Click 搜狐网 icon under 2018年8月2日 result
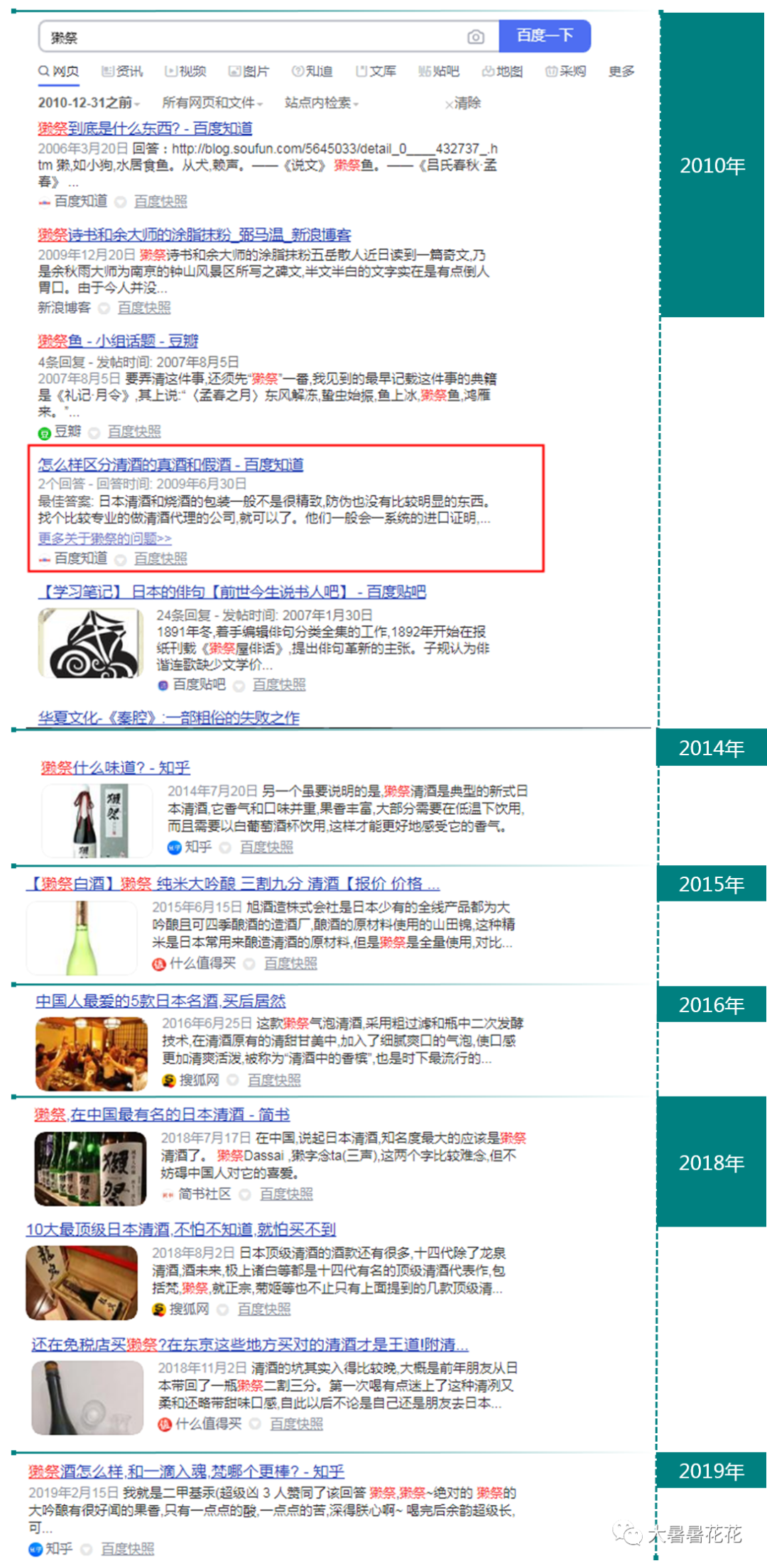The width and height of the screenshot is (767, 1568). click(x=158, y=1310)
